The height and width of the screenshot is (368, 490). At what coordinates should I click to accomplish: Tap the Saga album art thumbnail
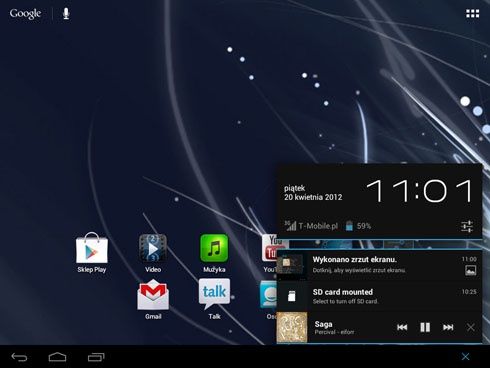point(292,327)
